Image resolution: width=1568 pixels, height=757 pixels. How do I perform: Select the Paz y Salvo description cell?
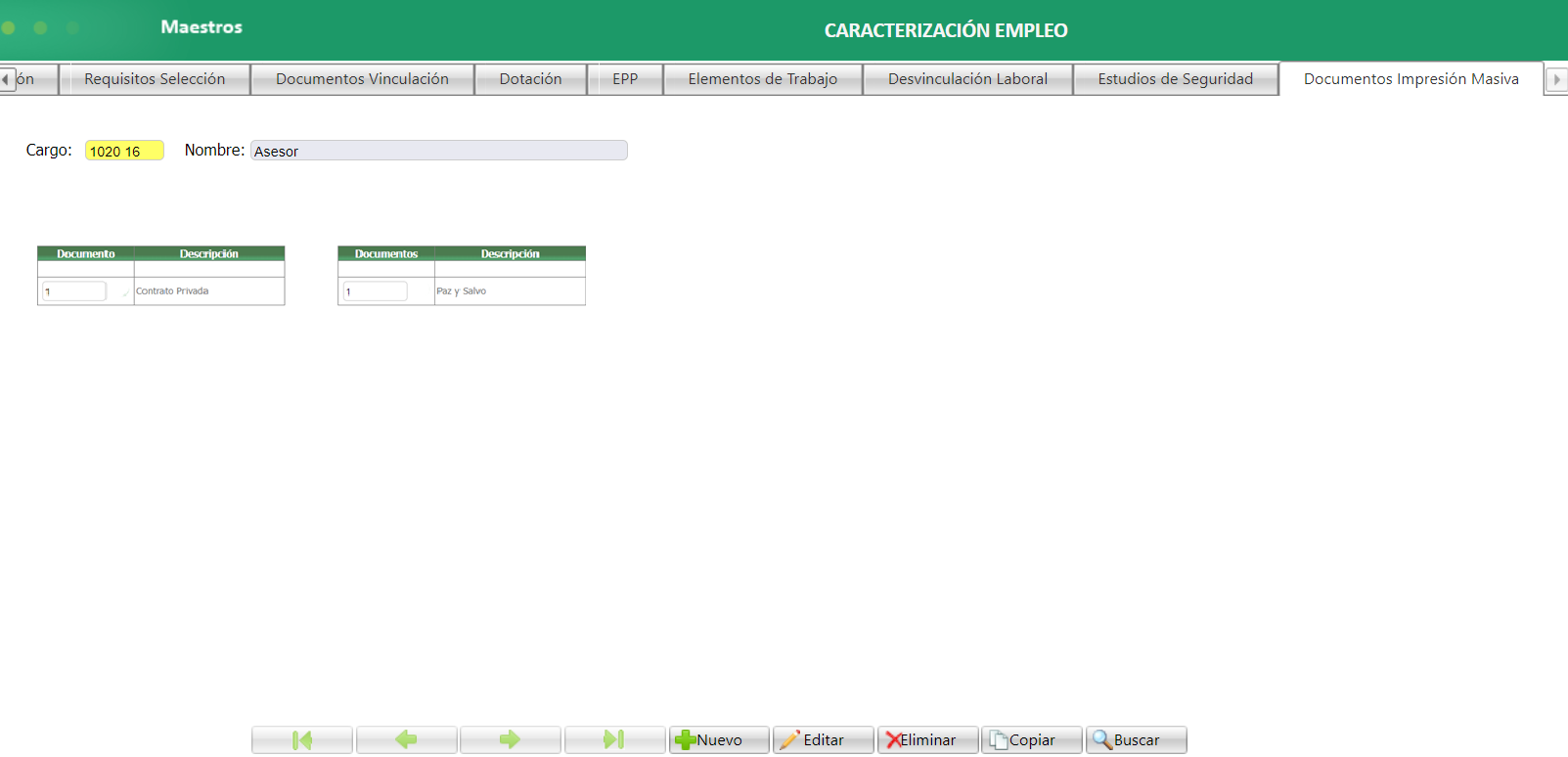point(510,291)
